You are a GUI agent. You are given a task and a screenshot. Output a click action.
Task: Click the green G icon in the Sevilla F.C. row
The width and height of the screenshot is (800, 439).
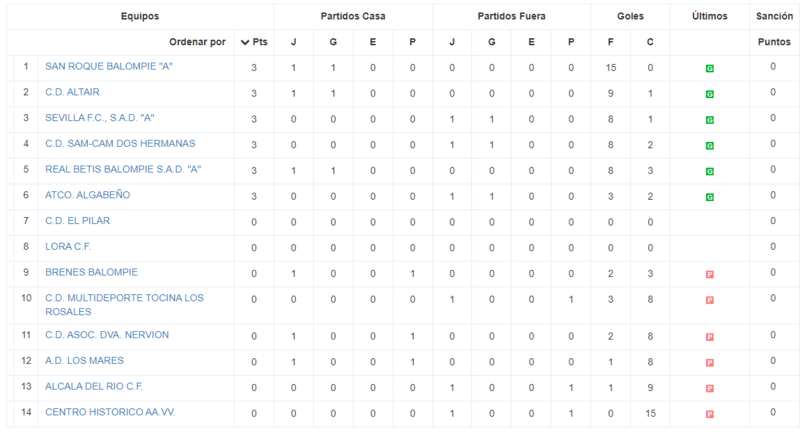point(709,120)
